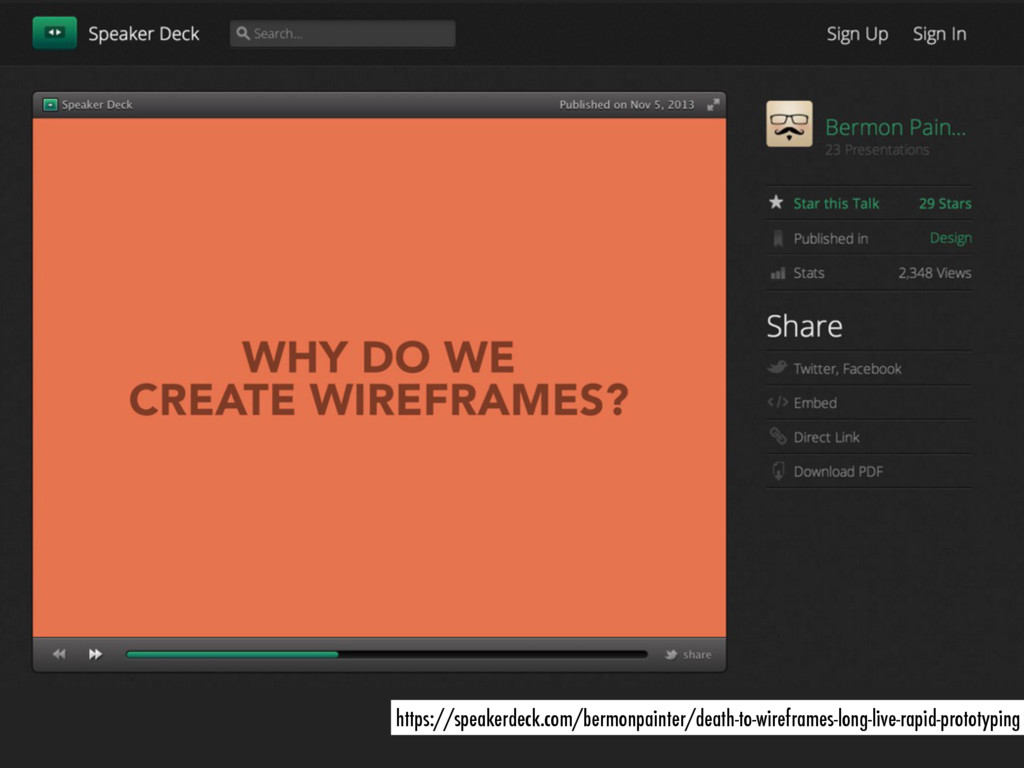Screen dimensions: 1024x768
Task: Click the Stats bar chart icon
Action: tap(777, 273)
